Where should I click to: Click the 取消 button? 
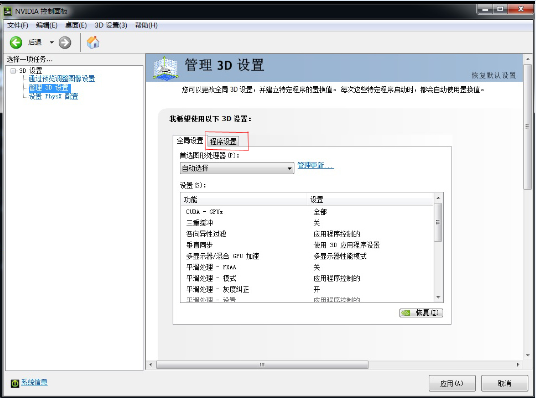[x=505, y=383]
